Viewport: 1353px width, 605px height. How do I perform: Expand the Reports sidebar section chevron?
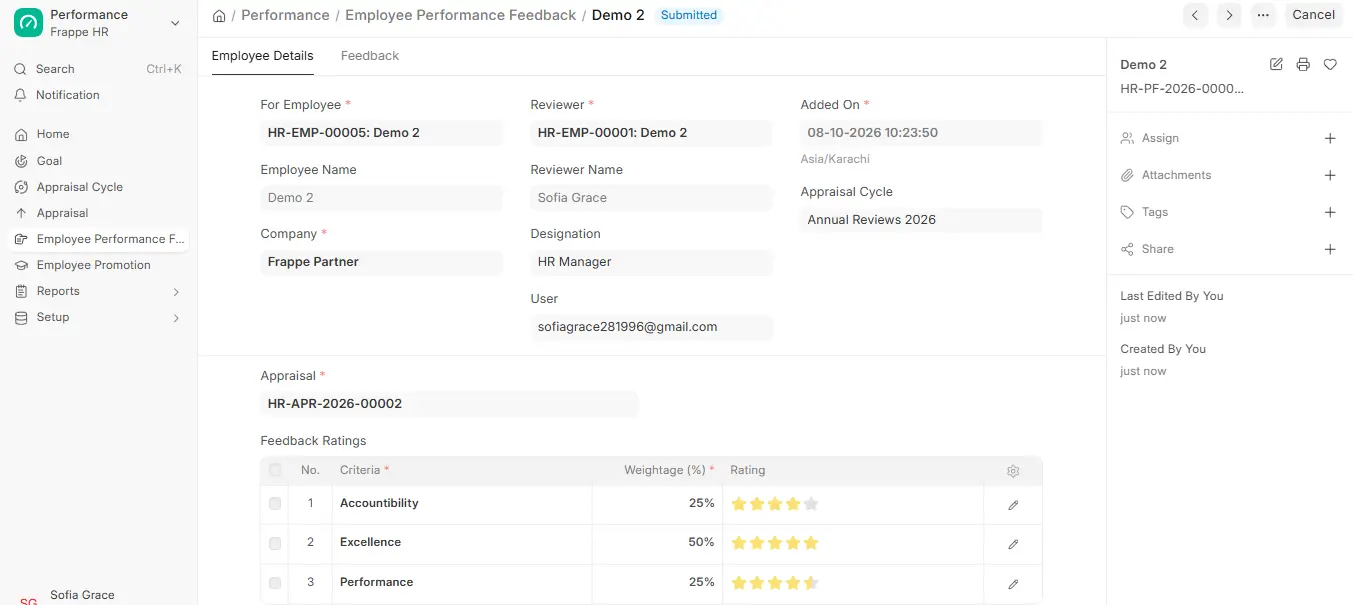point(176,292)
